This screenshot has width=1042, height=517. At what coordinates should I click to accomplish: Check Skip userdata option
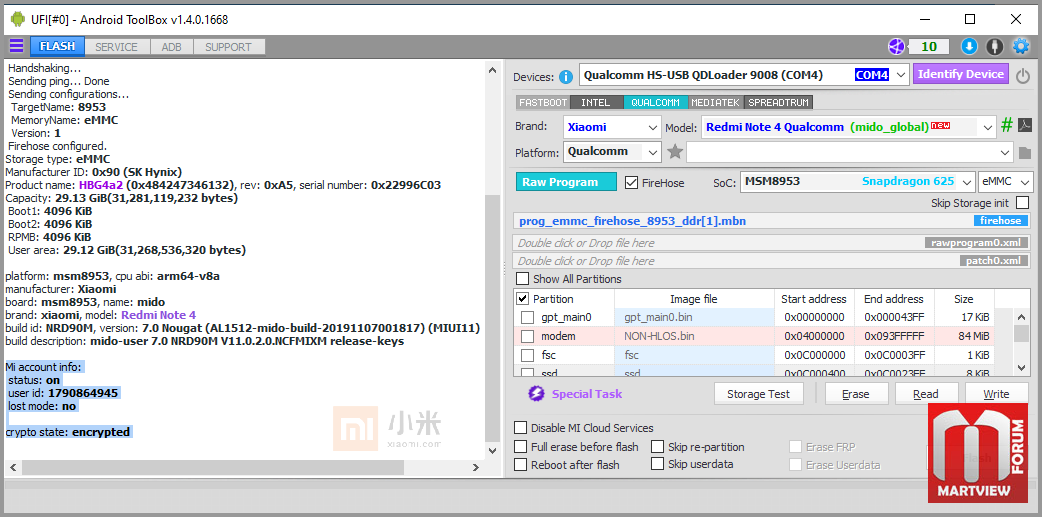pyautogui.click(x=657, y=464)
